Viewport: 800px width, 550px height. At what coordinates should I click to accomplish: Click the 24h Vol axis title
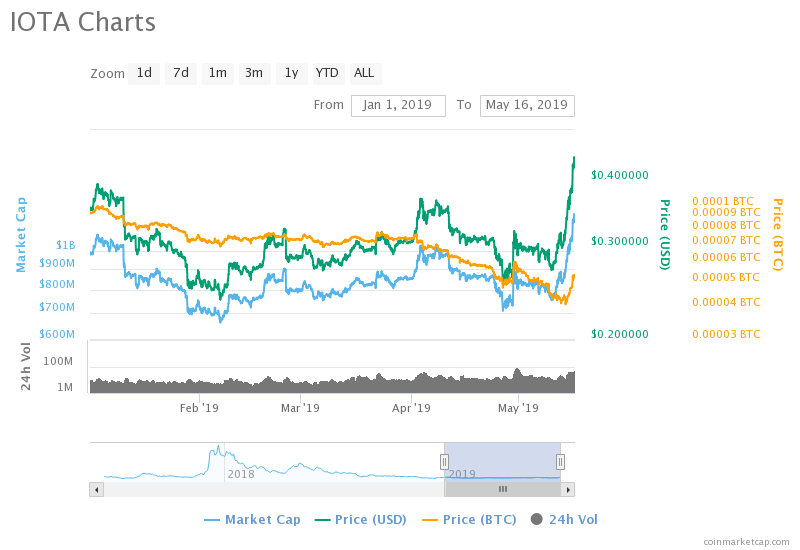26,367
